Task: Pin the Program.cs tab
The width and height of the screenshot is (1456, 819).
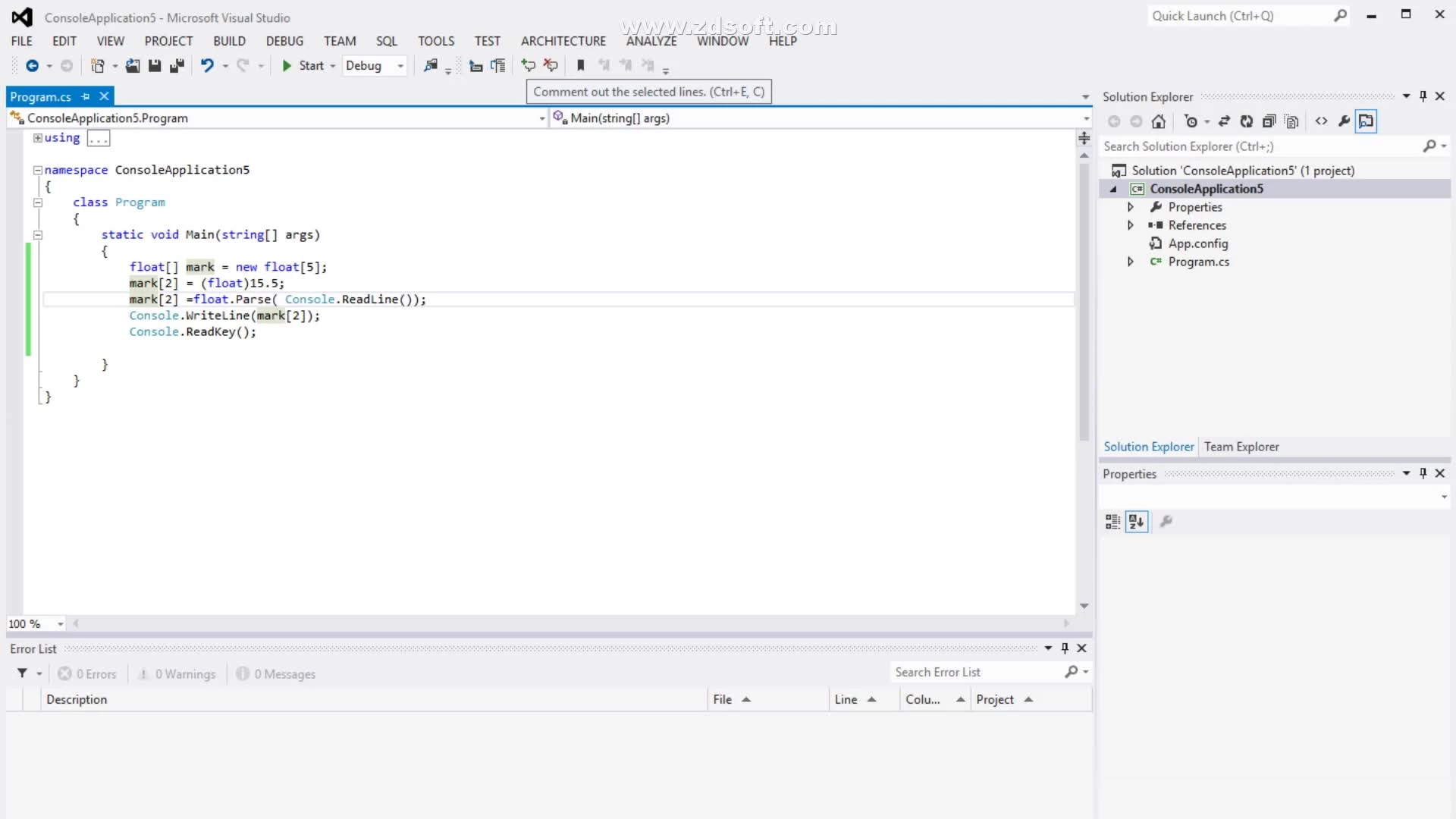Action: tap(86, 96)
